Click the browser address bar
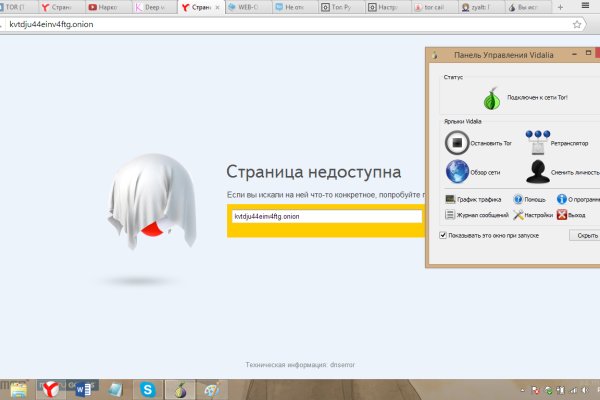 200,24
